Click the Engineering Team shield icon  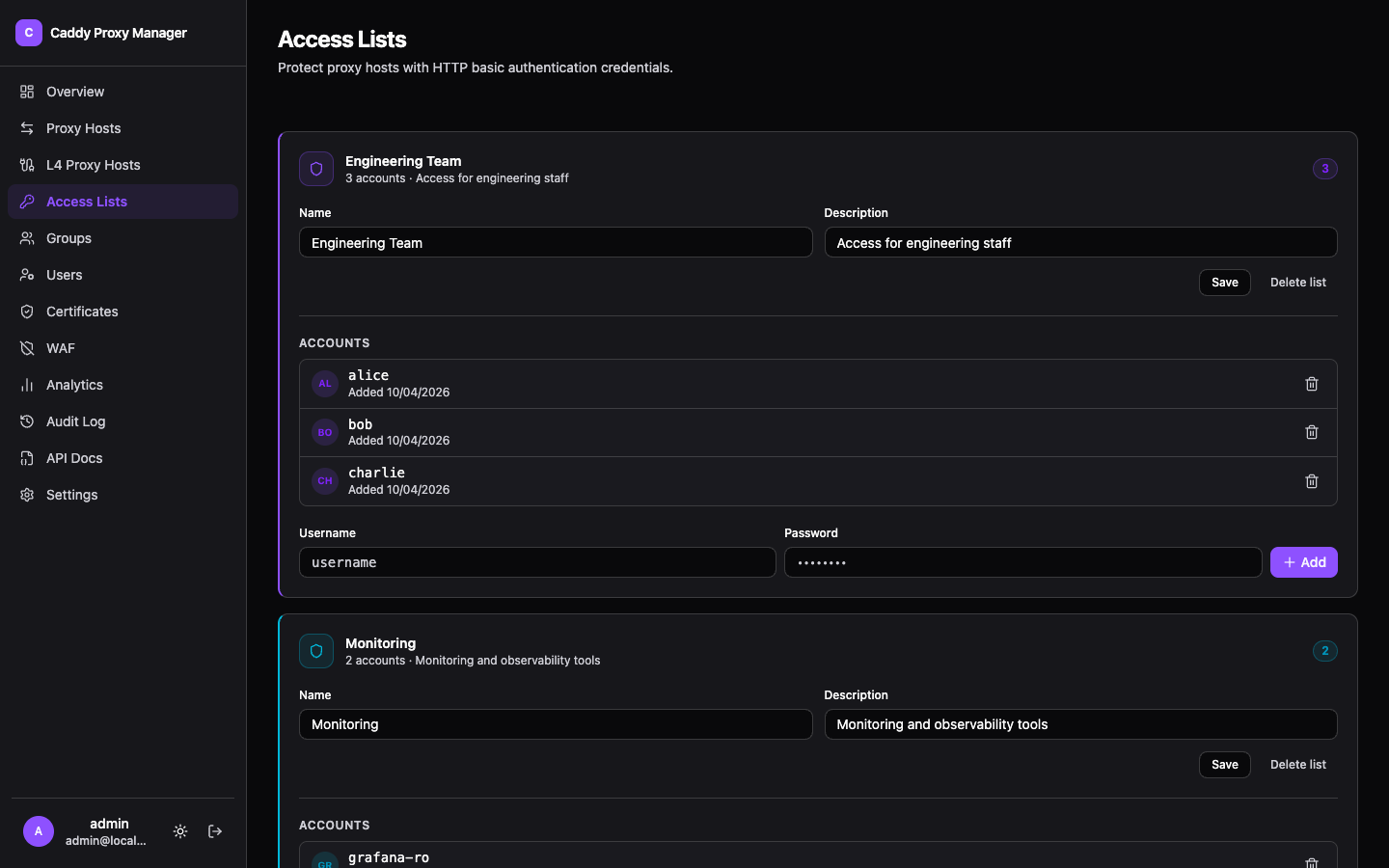tap(316, 169)
